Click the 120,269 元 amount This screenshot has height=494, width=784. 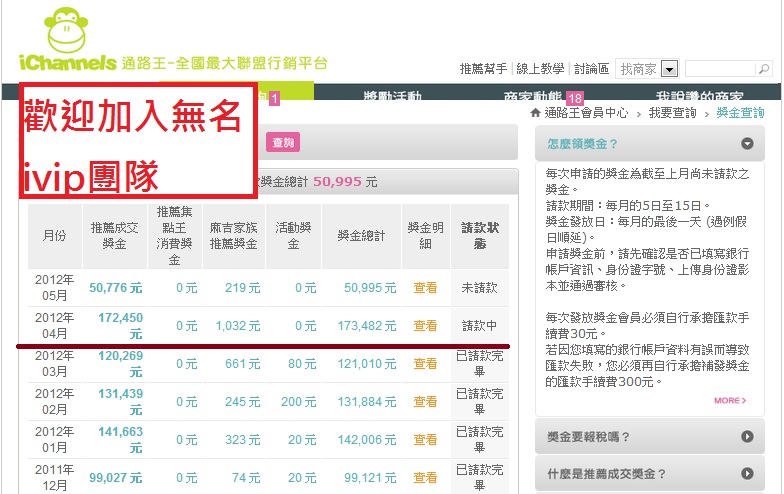(x=120, y=364)
